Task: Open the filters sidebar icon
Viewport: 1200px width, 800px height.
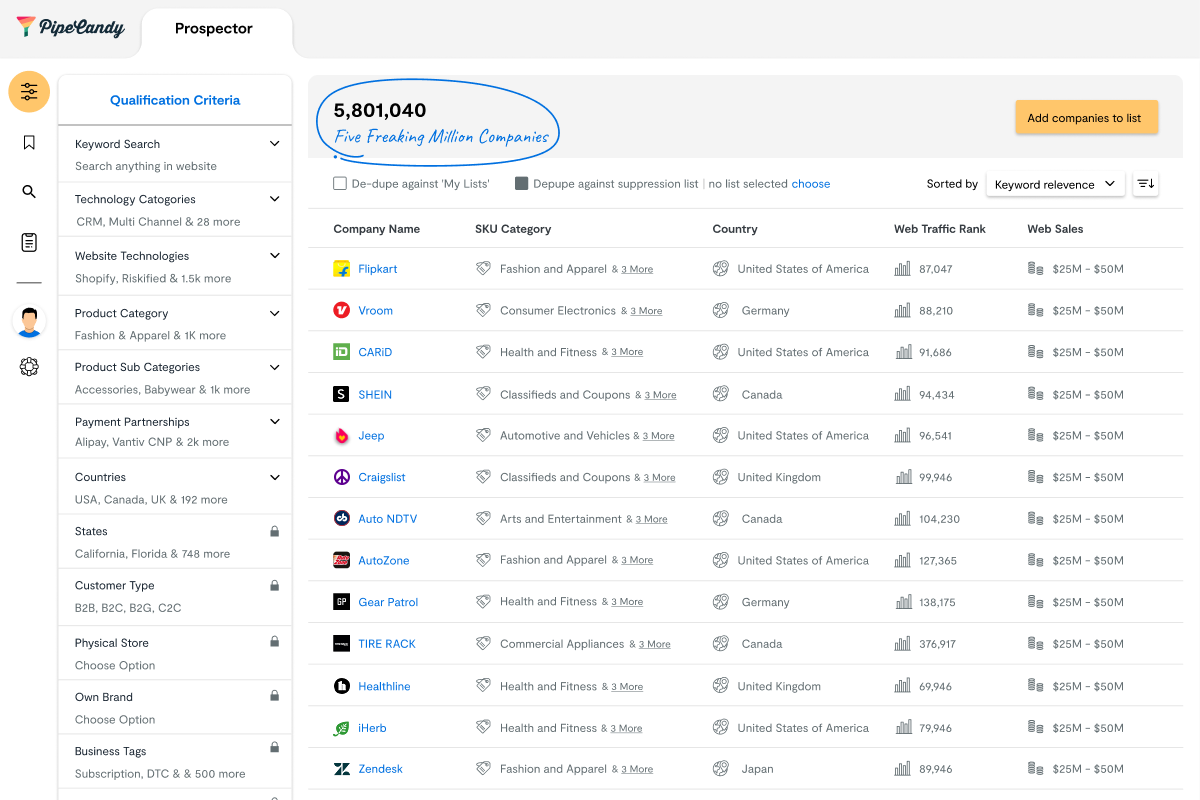Action: pos(29,92)
